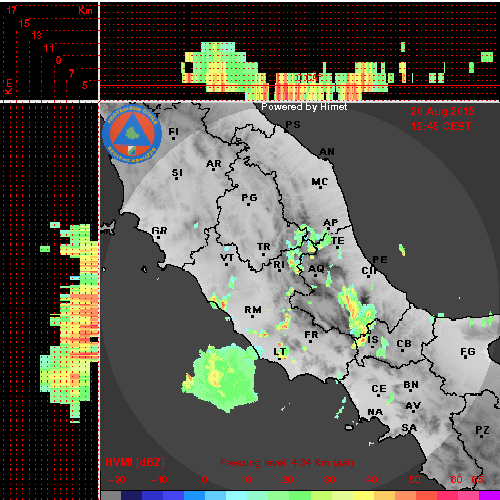Click the Powered by Himet label

click(x=304, y=107)
